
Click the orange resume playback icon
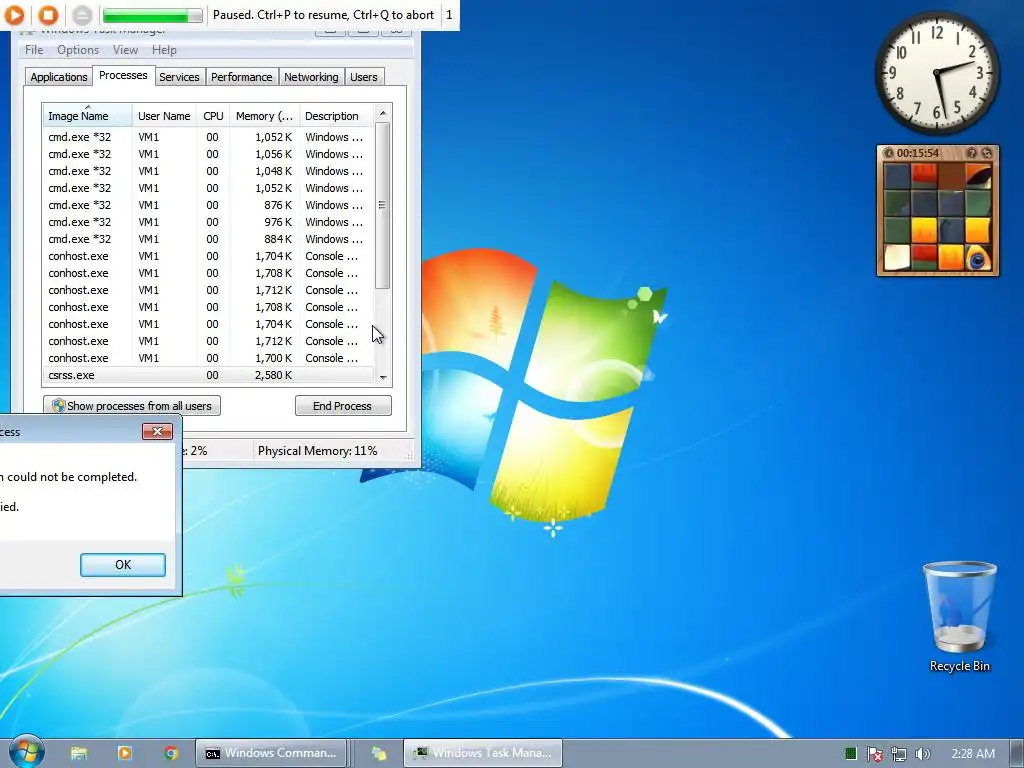pos(14,14)
